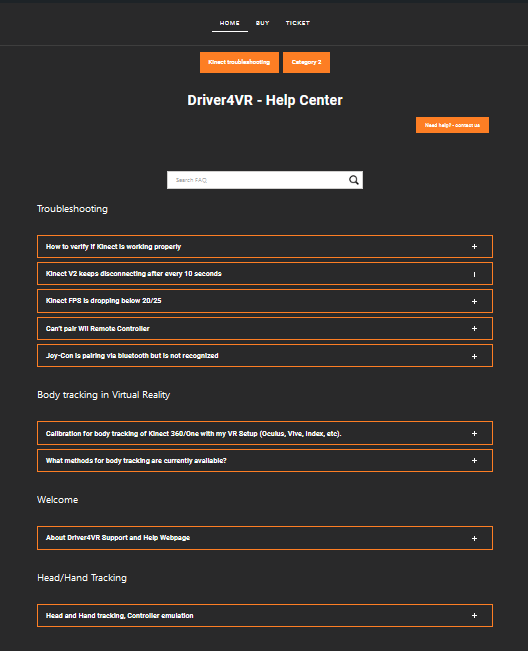The height and width of the screenshot is (651, 528).
Task: Select the Category 2 button
Action: pos(306,62)
